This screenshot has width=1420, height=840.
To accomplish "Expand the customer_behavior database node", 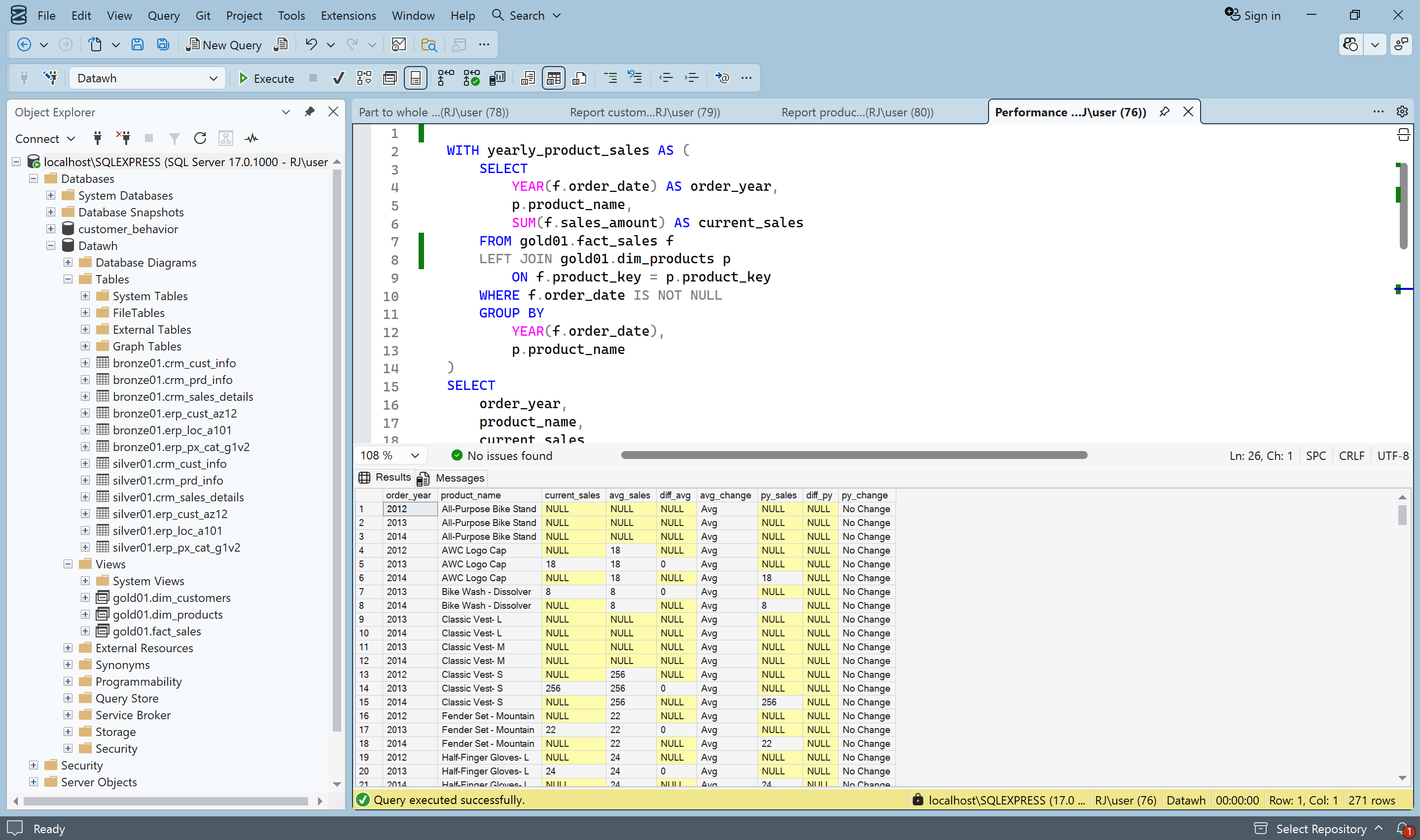I will 50,229.
